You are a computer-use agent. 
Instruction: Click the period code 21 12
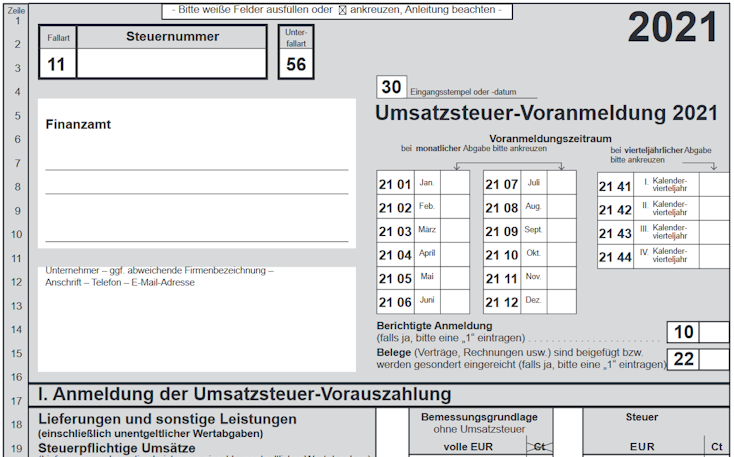coord(502,302)
